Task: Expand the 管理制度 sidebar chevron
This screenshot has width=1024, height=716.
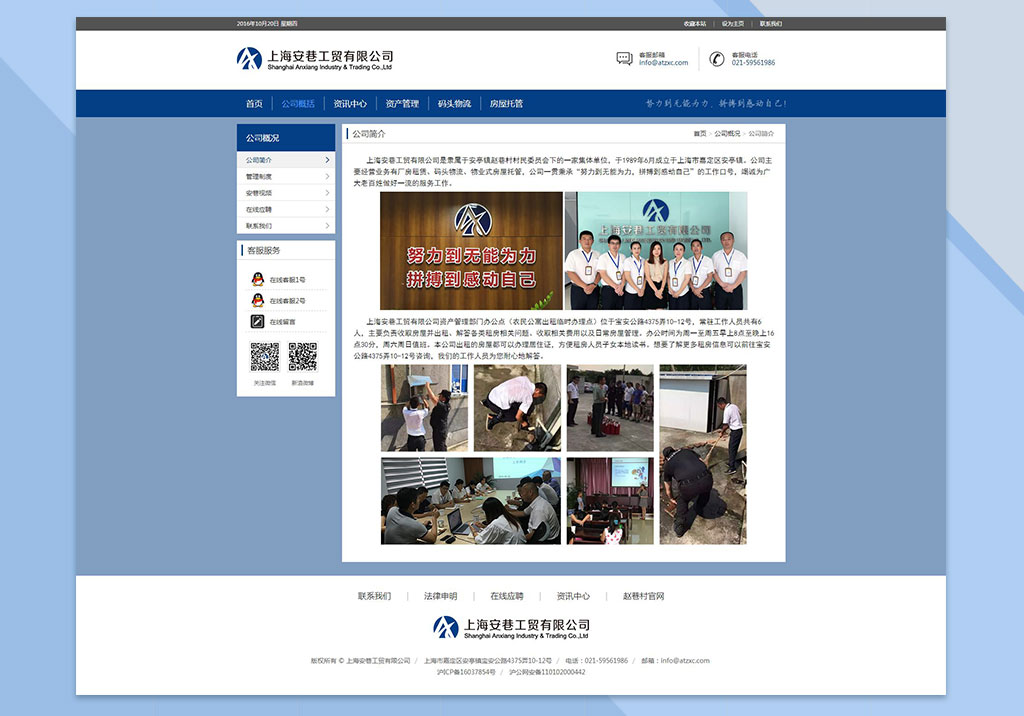Action: tap(327, 177)
